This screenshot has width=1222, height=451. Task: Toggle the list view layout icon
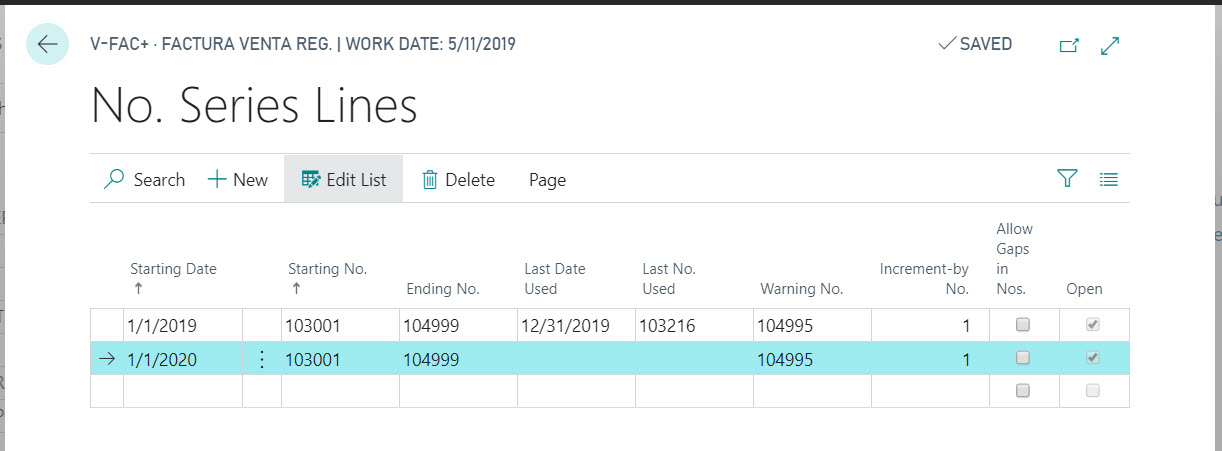1108,180
